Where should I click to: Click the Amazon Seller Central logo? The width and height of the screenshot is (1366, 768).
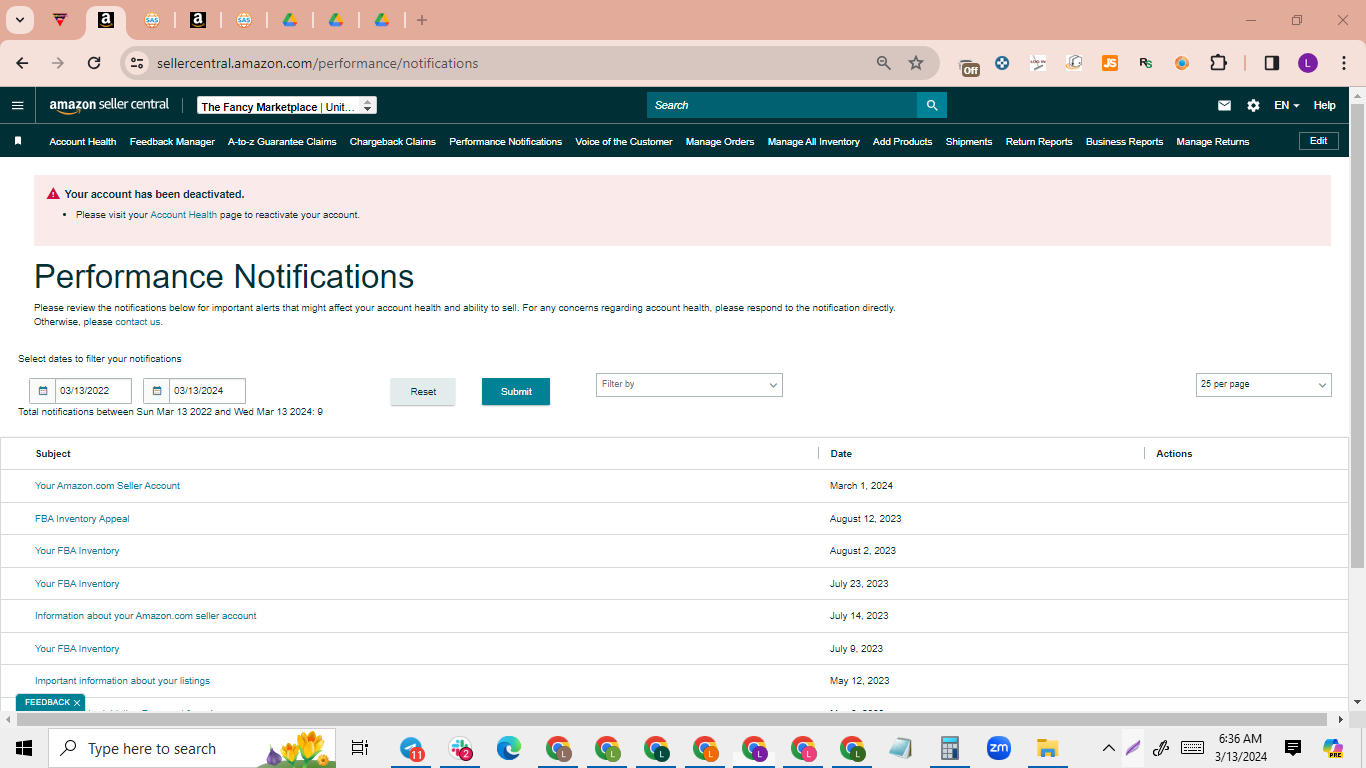pyautogui.click(x=109, y=105)
